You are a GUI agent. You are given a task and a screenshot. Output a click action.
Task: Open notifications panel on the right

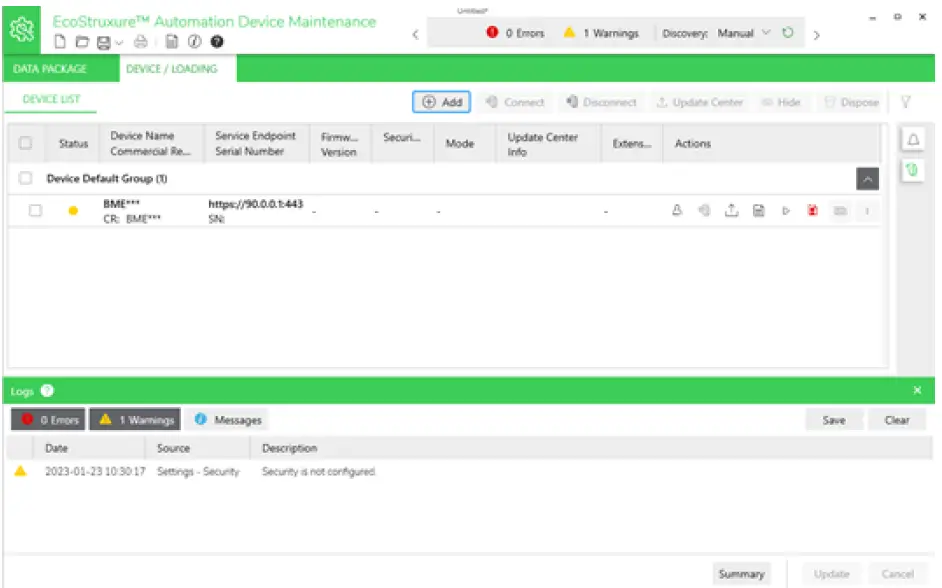pos(913,140)
